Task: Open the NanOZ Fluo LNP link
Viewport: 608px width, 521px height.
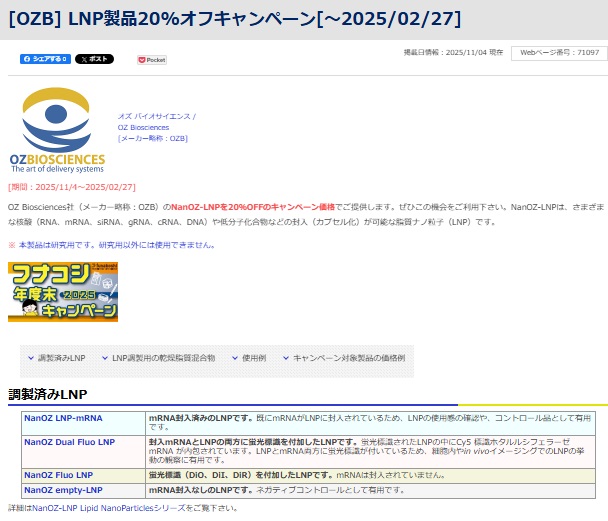Action: point(58,475)
